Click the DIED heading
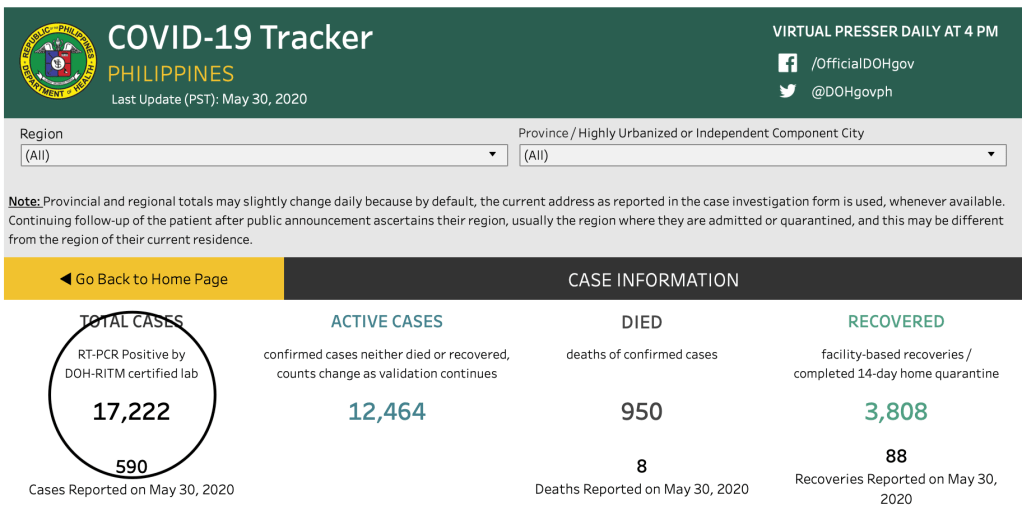 (x=642, y=322)
